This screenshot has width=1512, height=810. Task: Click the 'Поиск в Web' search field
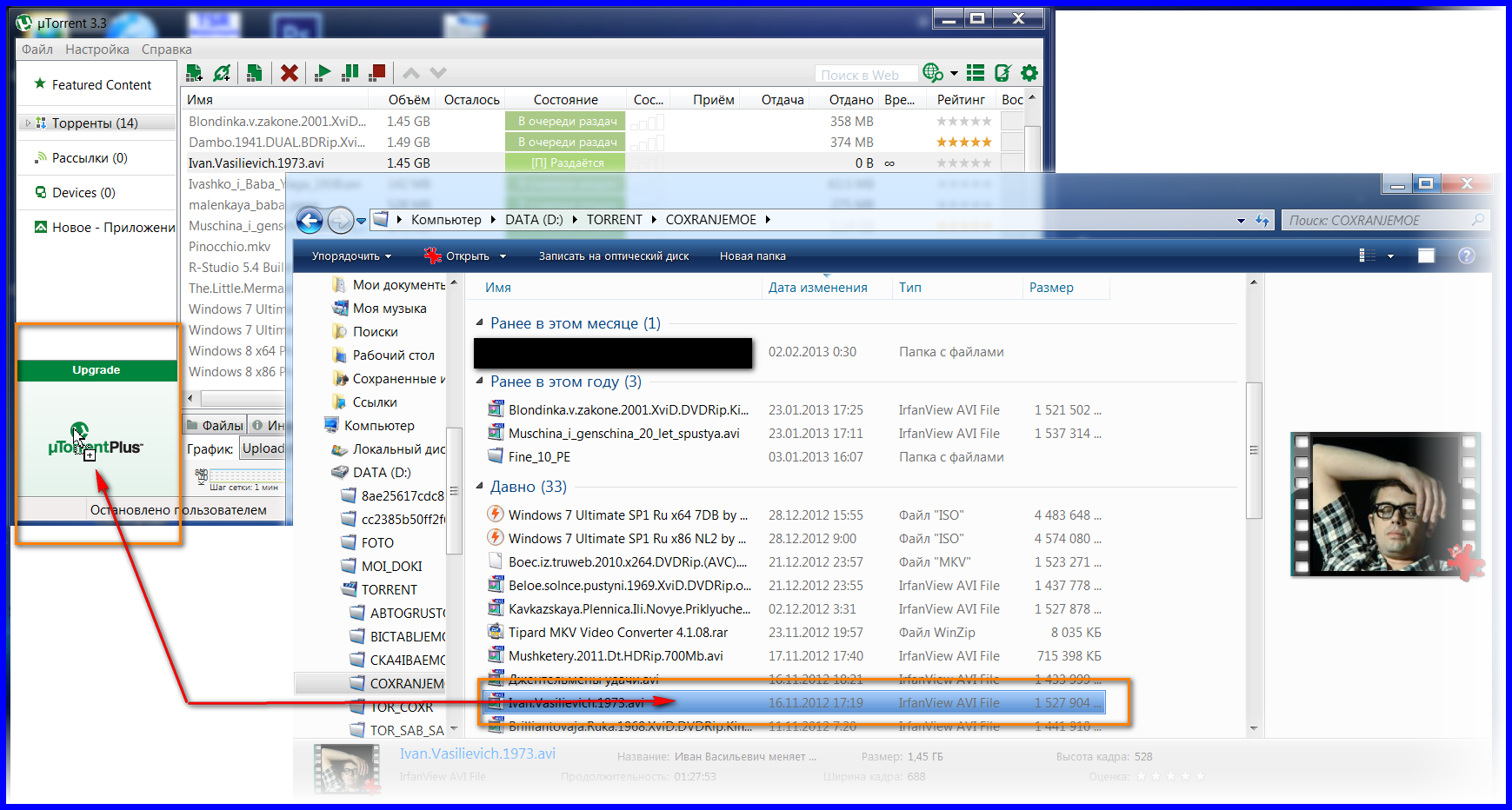tap(866, 75)
